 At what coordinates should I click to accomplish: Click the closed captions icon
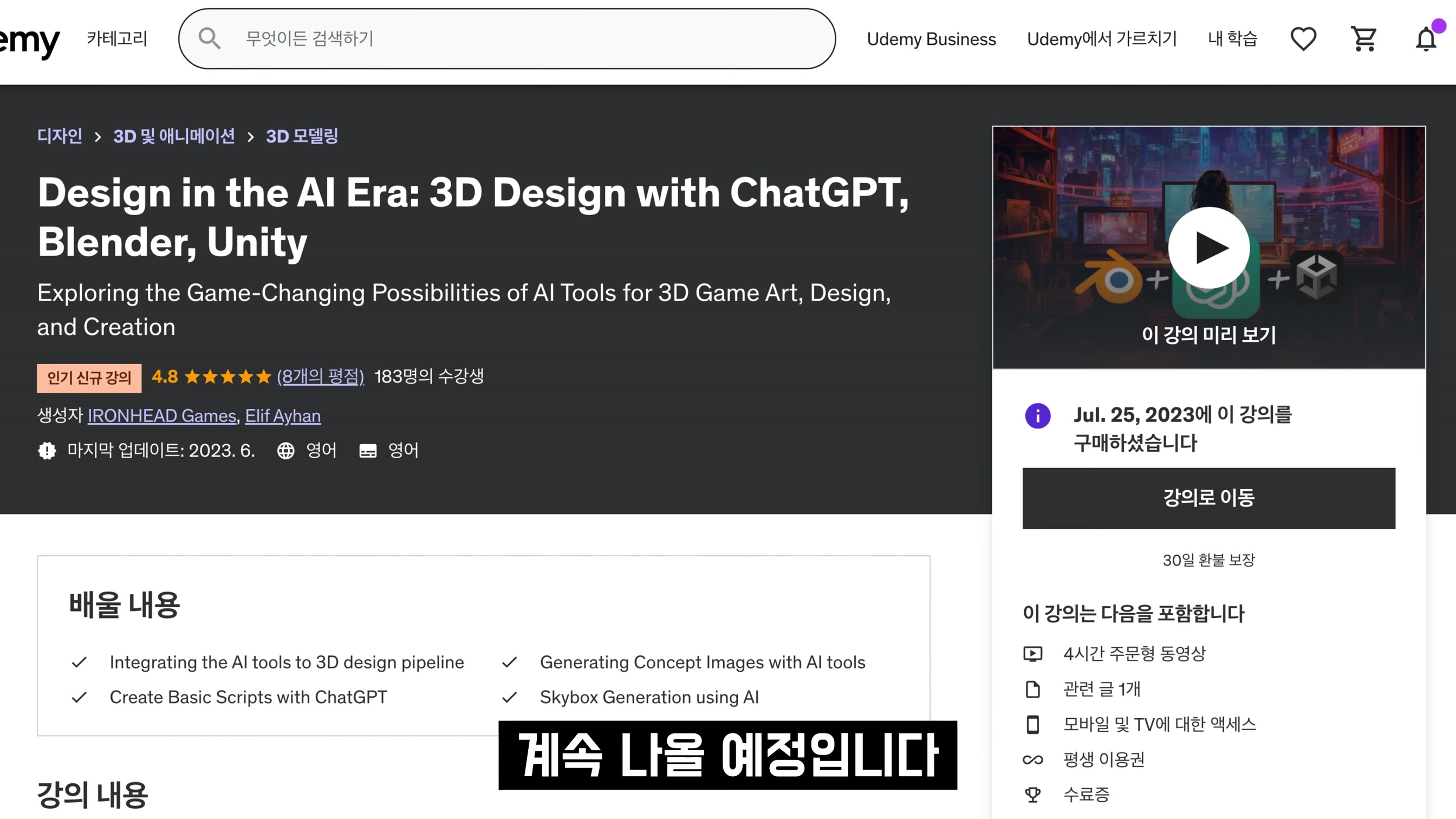click(x=368, y=451)
